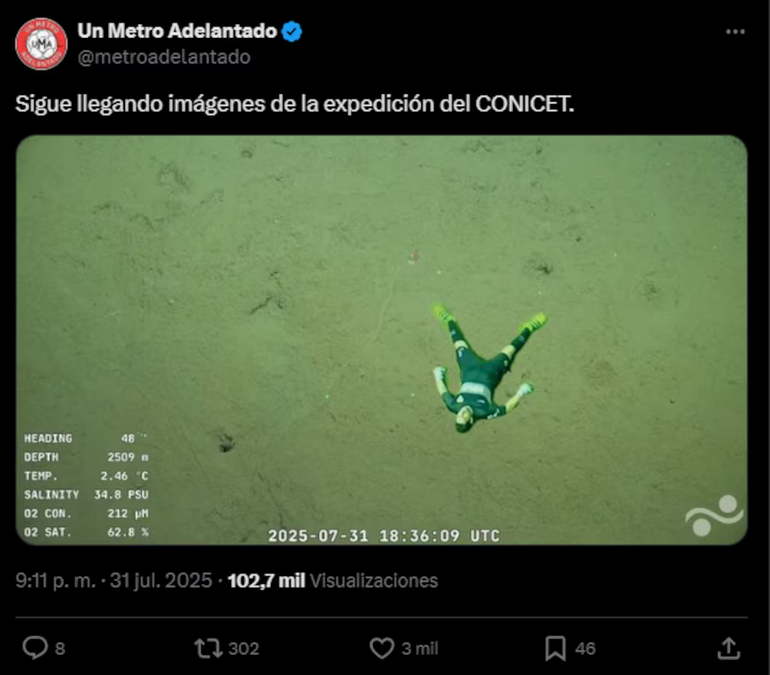
Task: Click the wave logo watermark in the image
Action: [715, 515]
